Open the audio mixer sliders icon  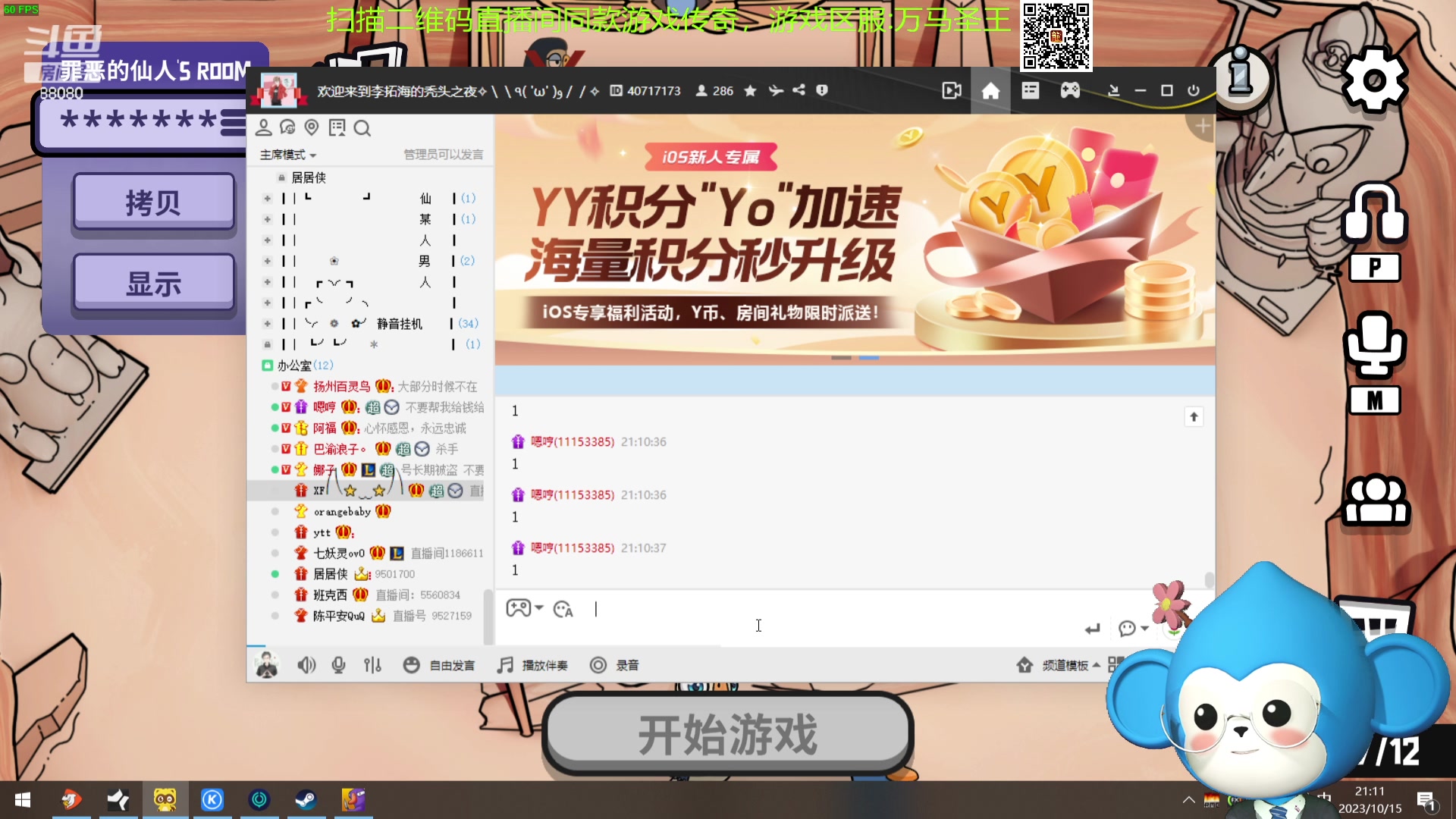click(372, 665)
